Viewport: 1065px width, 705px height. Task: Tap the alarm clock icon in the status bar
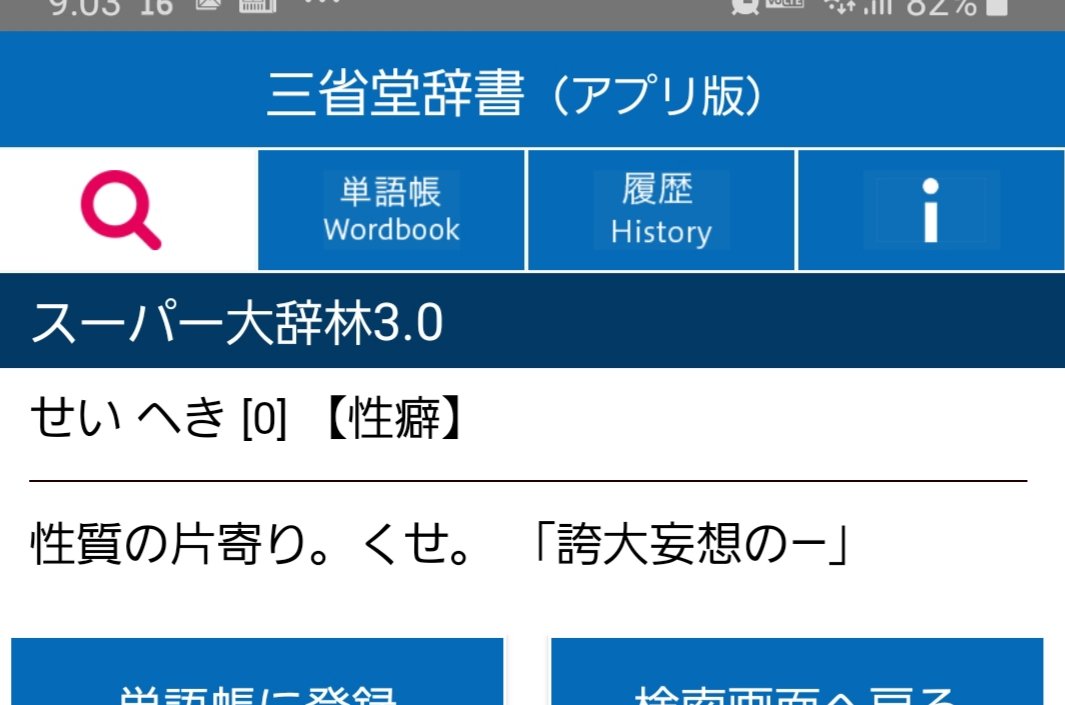point(742,8)
